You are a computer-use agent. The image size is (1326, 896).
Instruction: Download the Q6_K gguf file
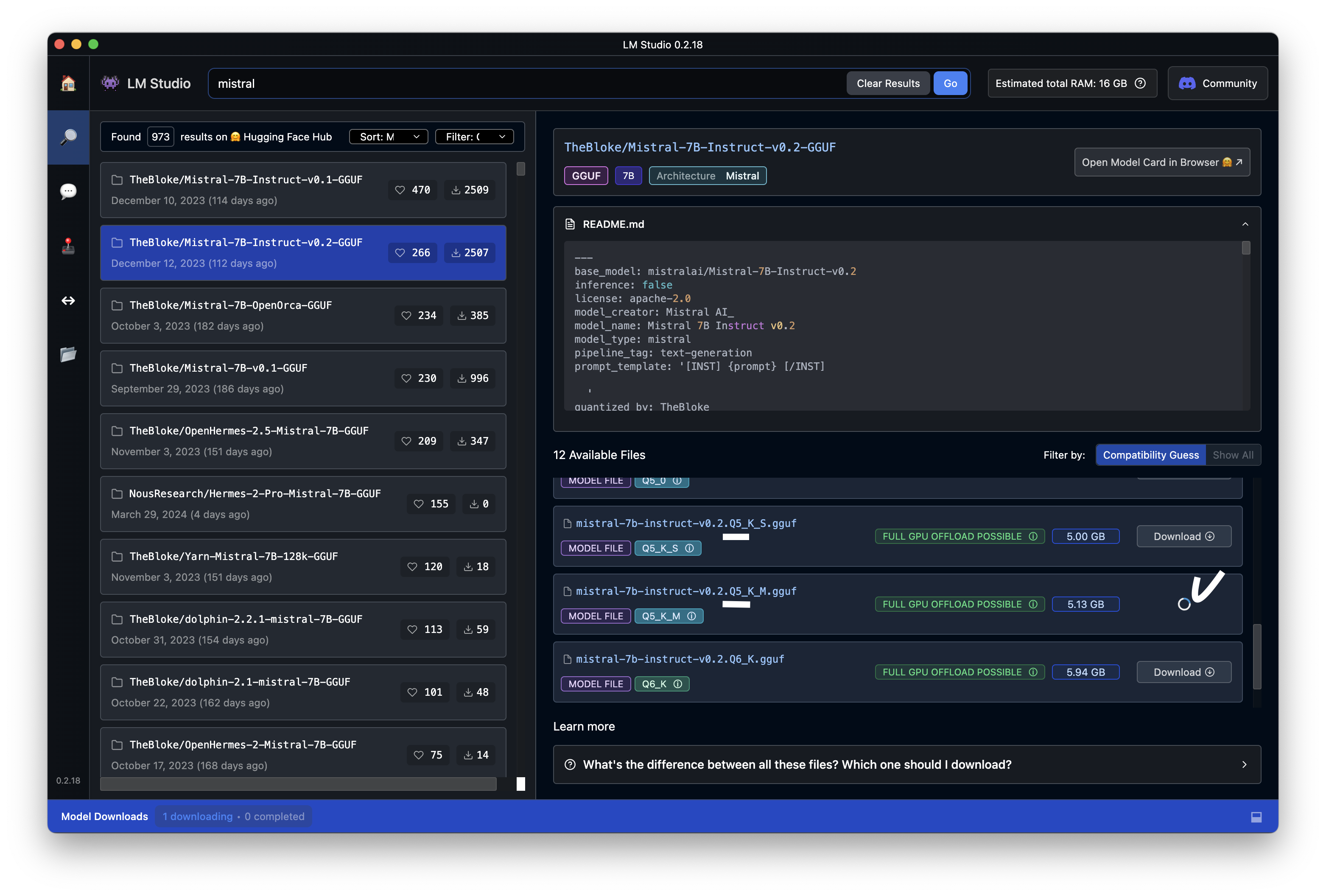(1183, 672)
